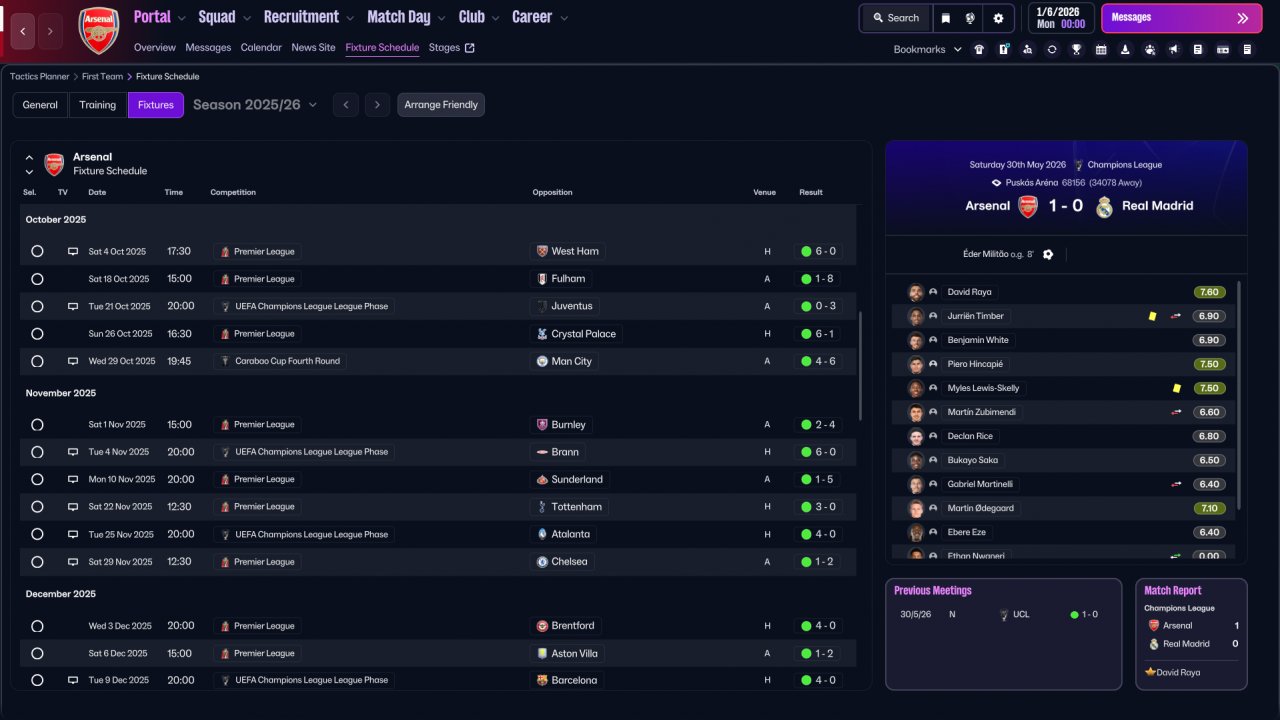This screenshot has width=1280, height=720.
Task: Open the Season 2025/26 dropdown
Action: [x=255, y=105]
